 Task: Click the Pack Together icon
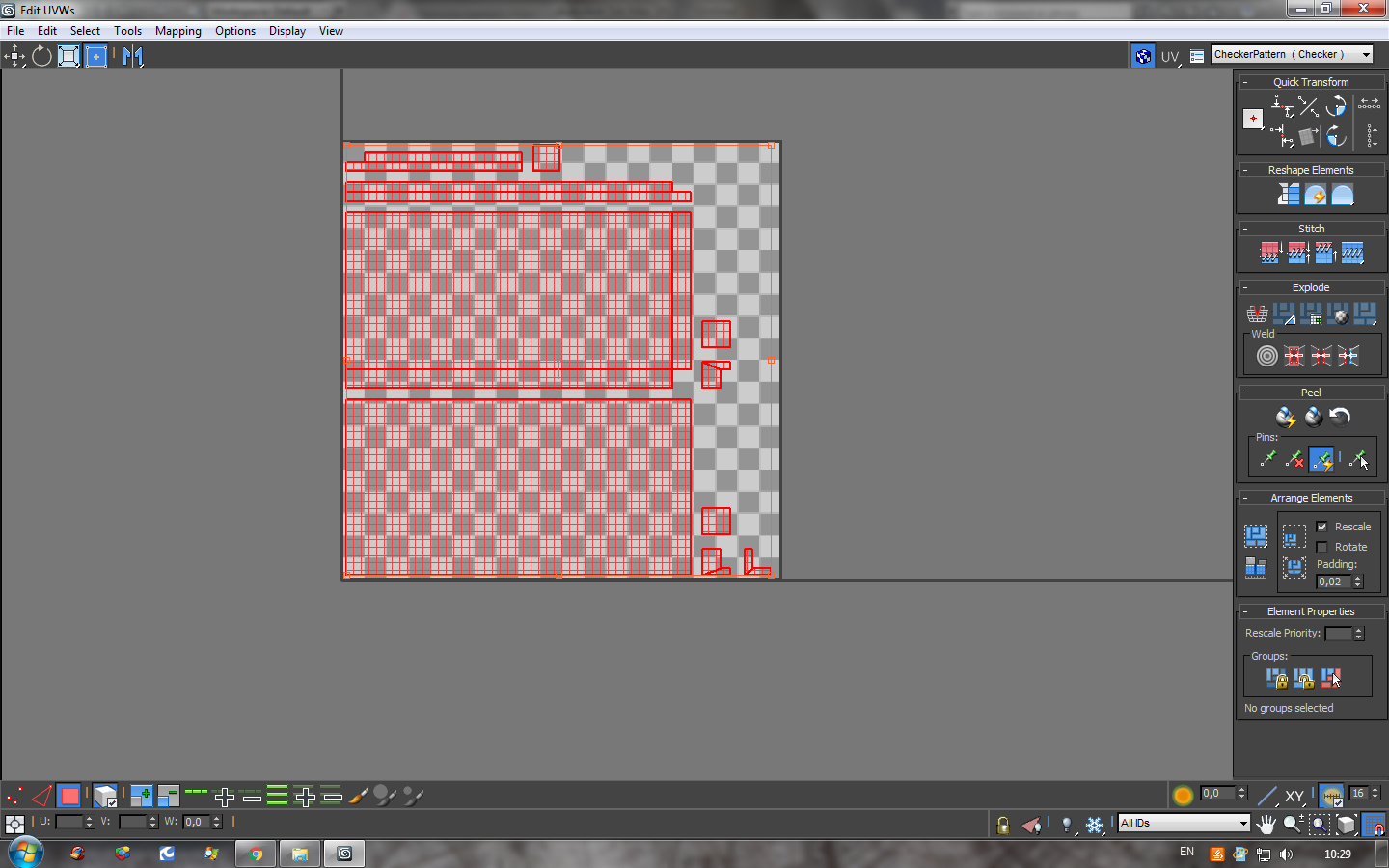(1294, 536)
